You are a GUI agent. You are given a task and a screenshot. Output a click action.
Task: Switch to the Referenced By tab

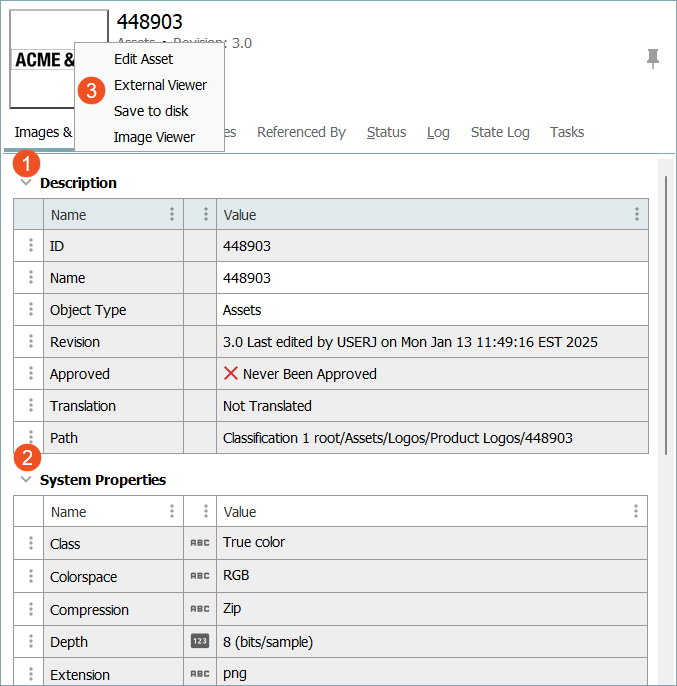click(301, 132)
